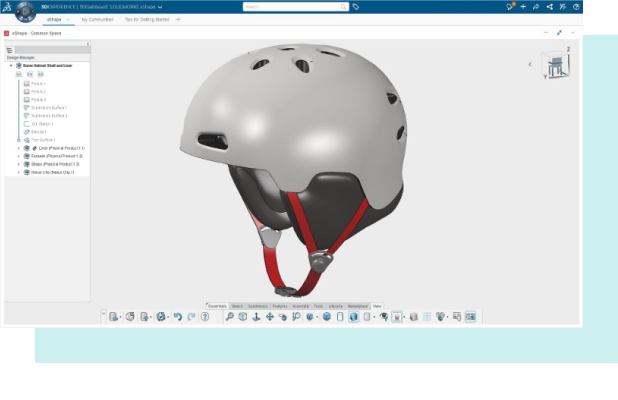Screen dimensions: 618x400
Task: Select the View toolbar tab
Action: point(377,306)
